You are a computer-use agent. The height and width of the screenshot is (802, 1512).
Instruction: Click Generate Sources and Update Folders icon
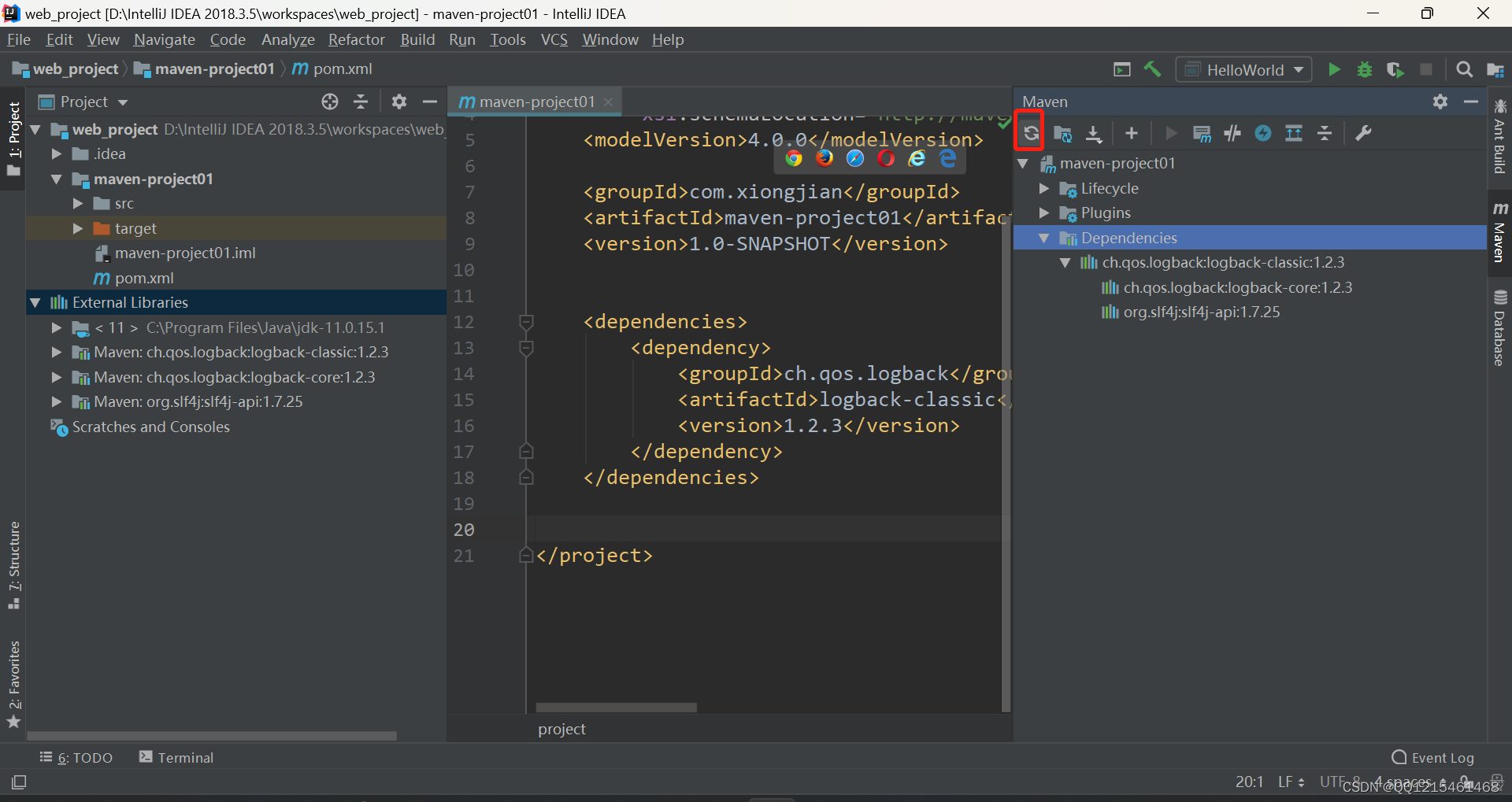(1063, 134)
